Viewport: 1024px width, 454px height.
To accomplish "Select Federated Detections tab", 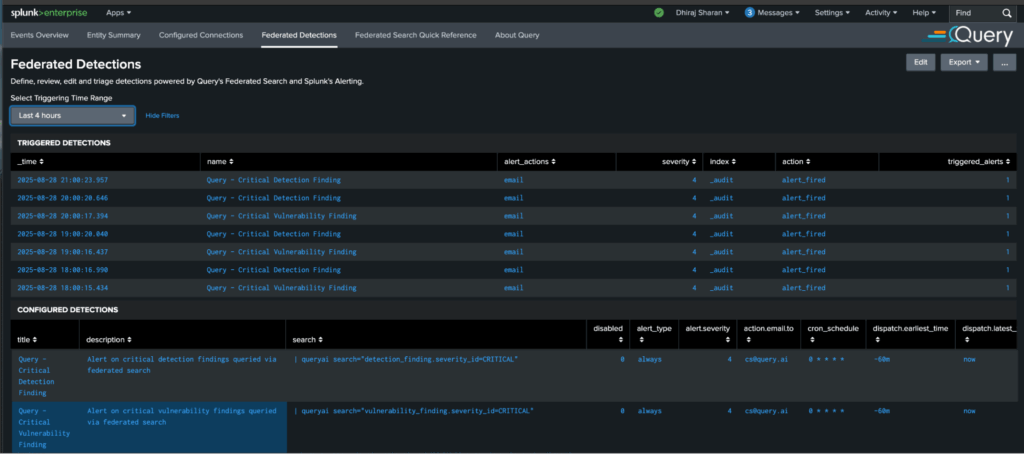I will click(x=299, y=35).
